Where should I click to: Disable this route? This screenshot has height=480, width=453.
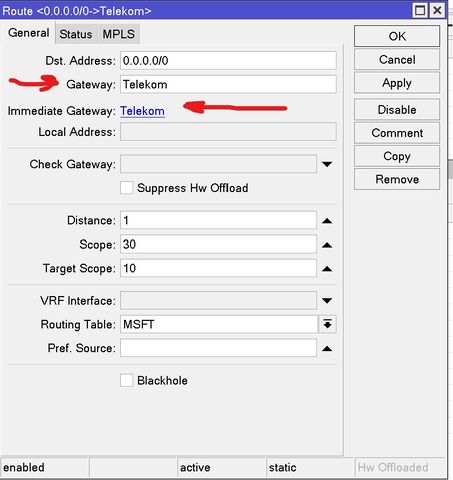point(397,110)
